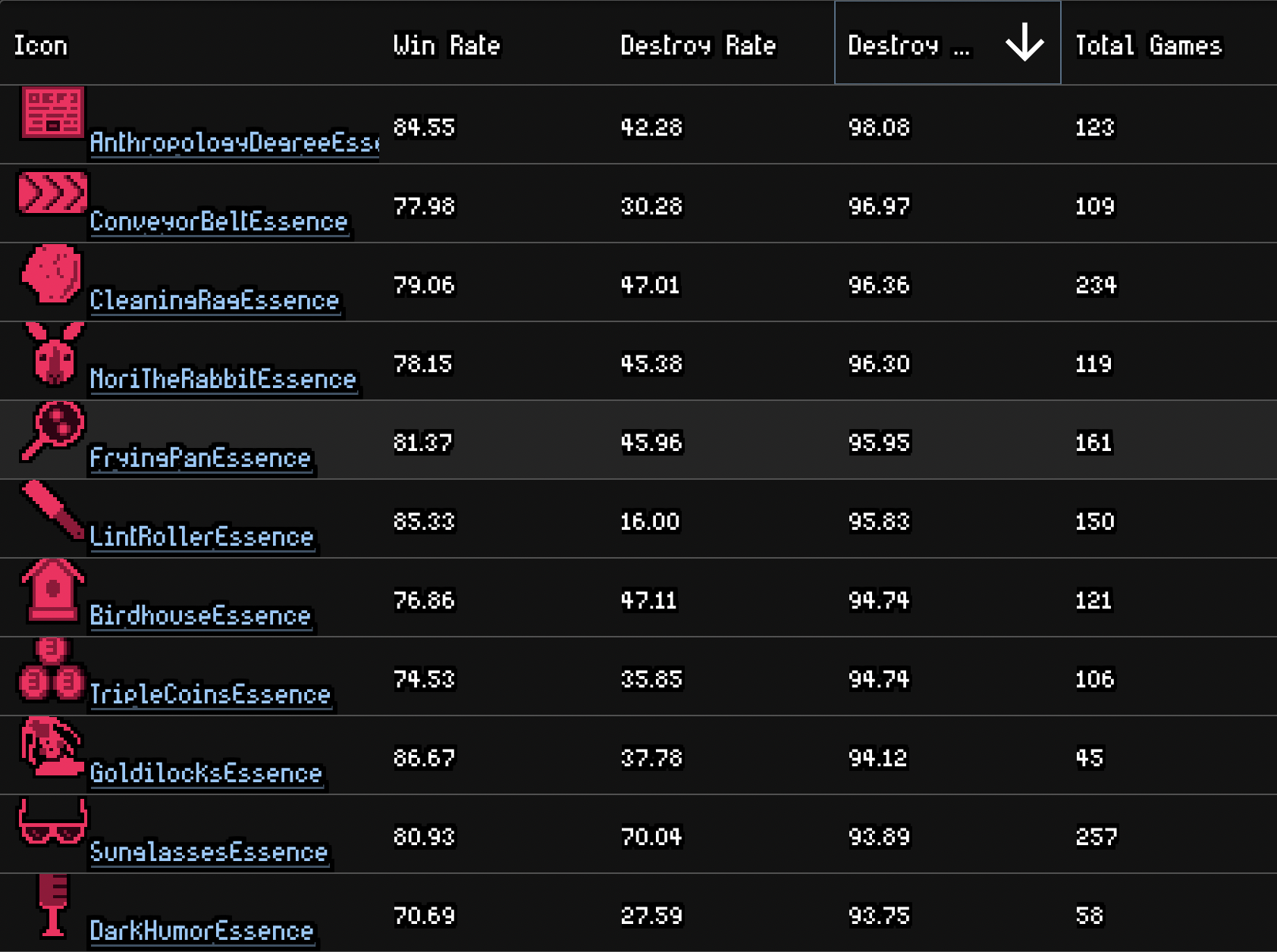Click the BirdhouseEssence house icon
Viewport: 1277px width, 952px height.
(x=52, y=591)
